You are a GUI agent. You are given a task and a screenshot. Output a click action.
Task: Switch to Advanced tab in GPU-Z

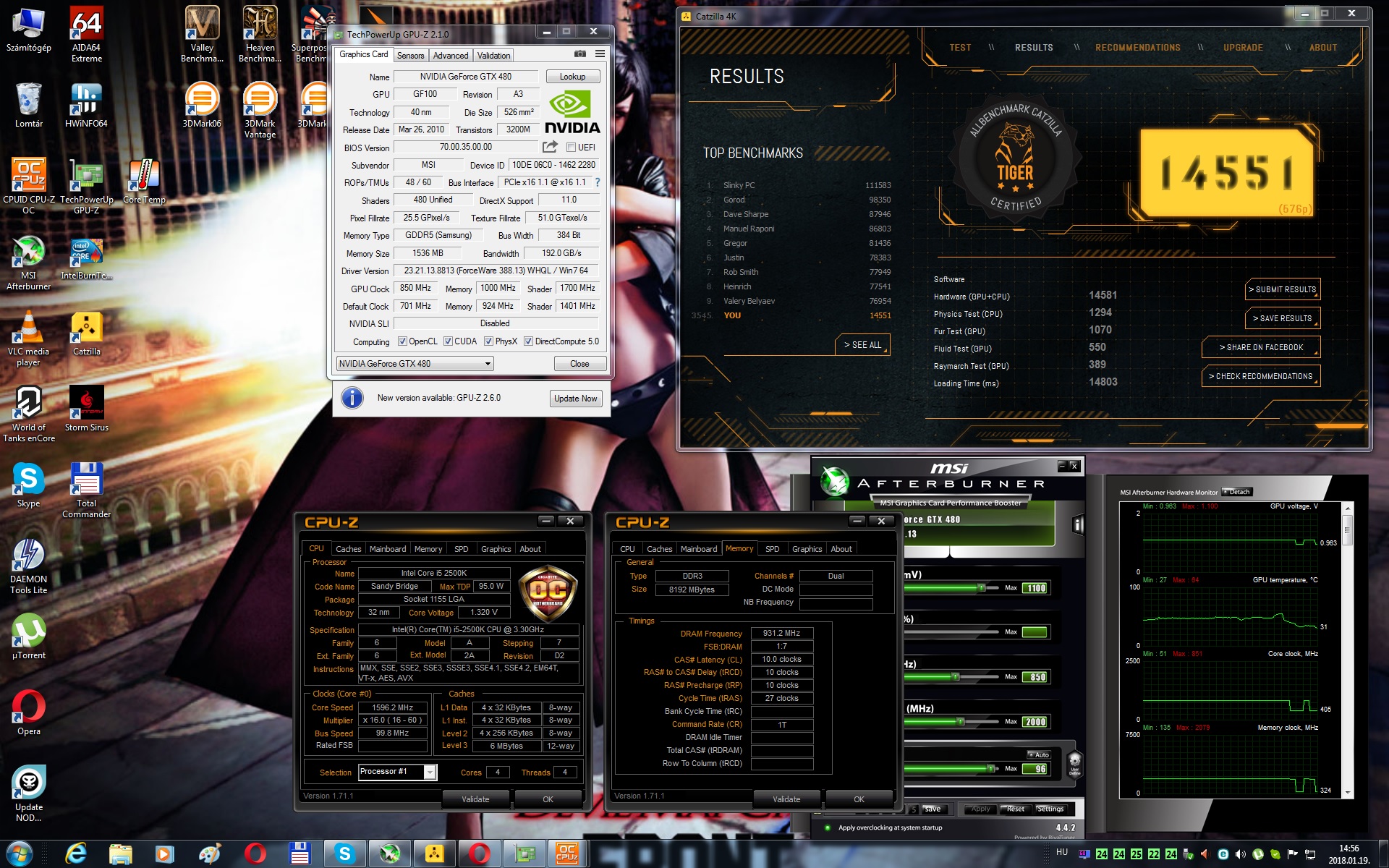[x=451, y=56]
